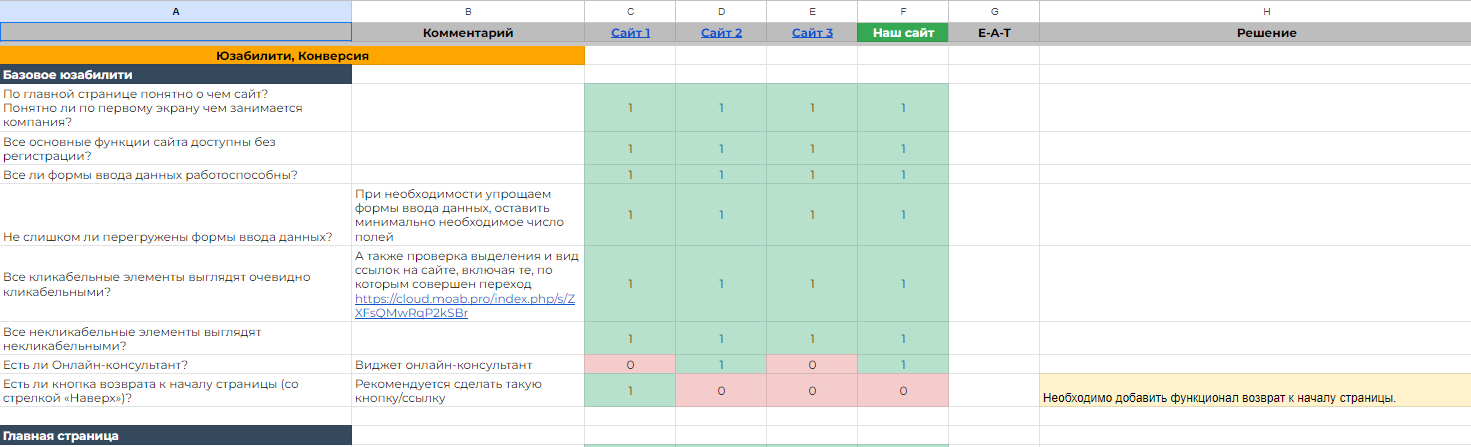The height and width of the screenshot is (447, 1471).
Task: Select the orange Юзабилити, Конверсия section header
Action: coord(292,56)
